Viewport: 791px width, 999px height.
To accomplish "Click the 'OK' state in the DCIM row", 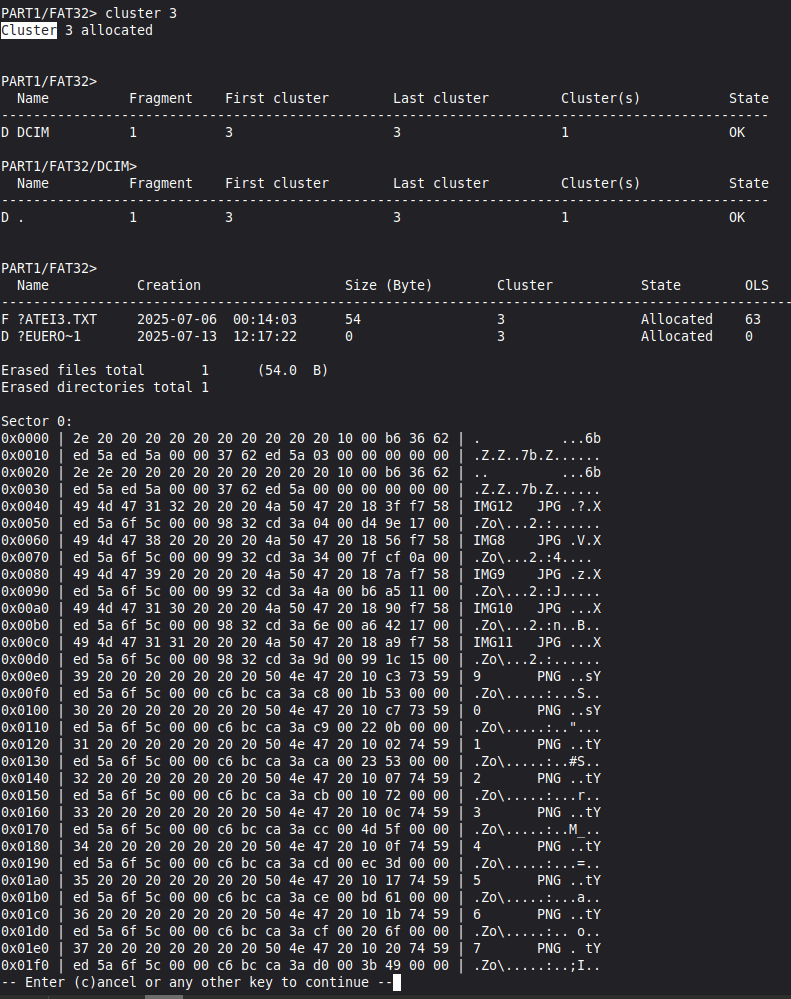I will click(x=737, y=132).
